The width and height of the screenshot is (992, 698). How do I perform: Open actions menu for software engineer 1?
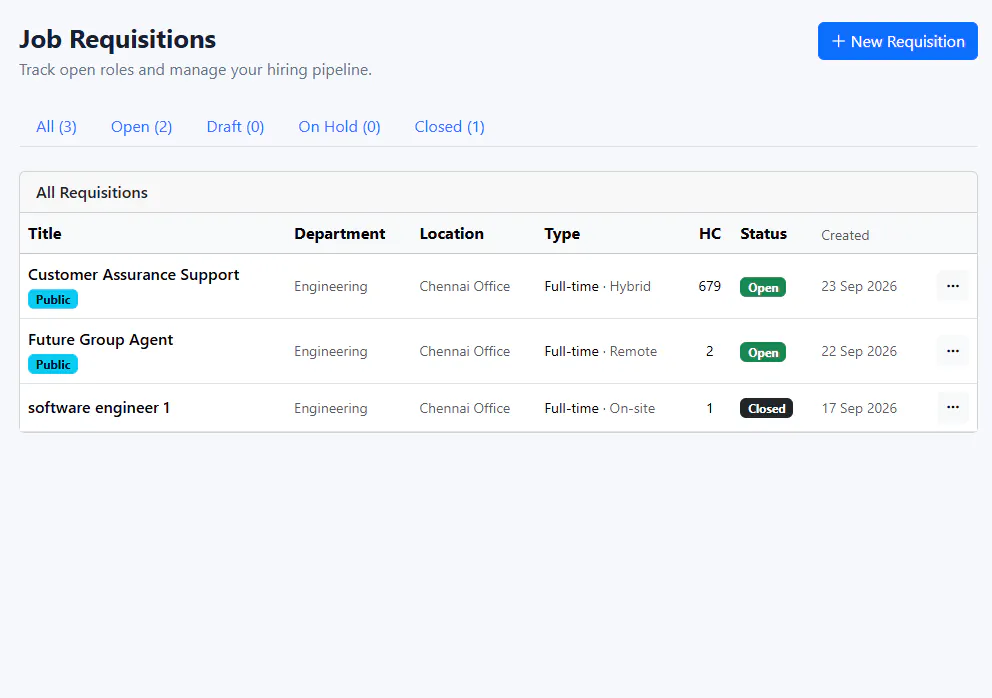(953, 408)
